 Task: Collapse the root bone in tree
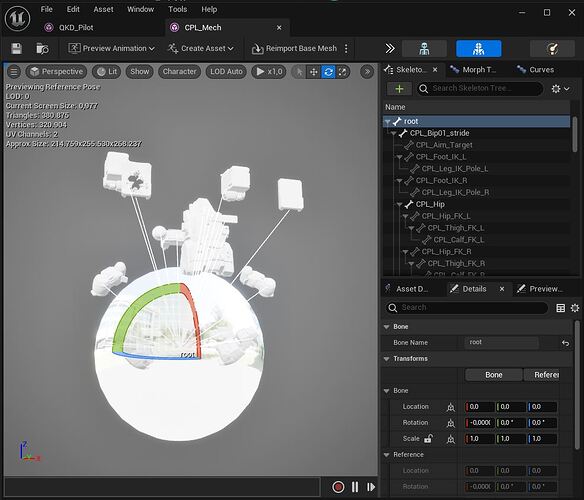click(x=388, y=121)
